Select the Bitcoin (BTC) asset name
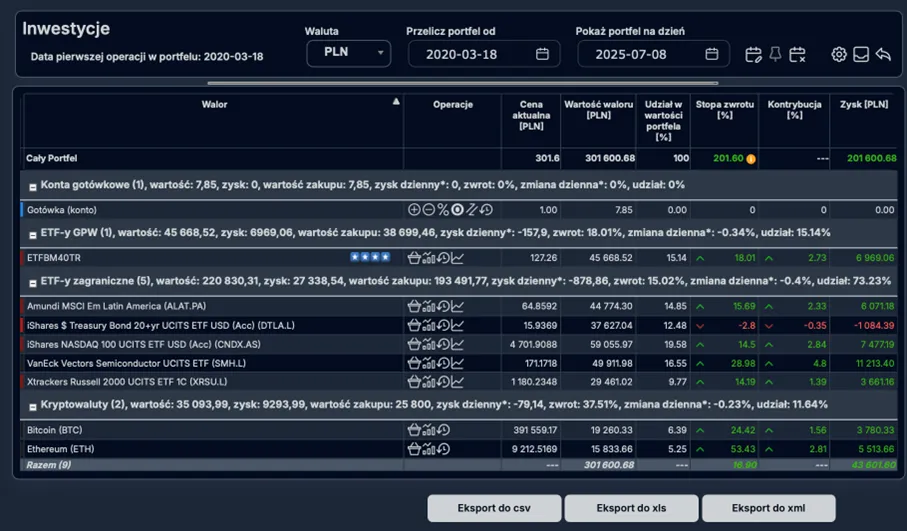The height and width of the screenshot is (531, 907). pyautogui.click(x=54, y=430)
